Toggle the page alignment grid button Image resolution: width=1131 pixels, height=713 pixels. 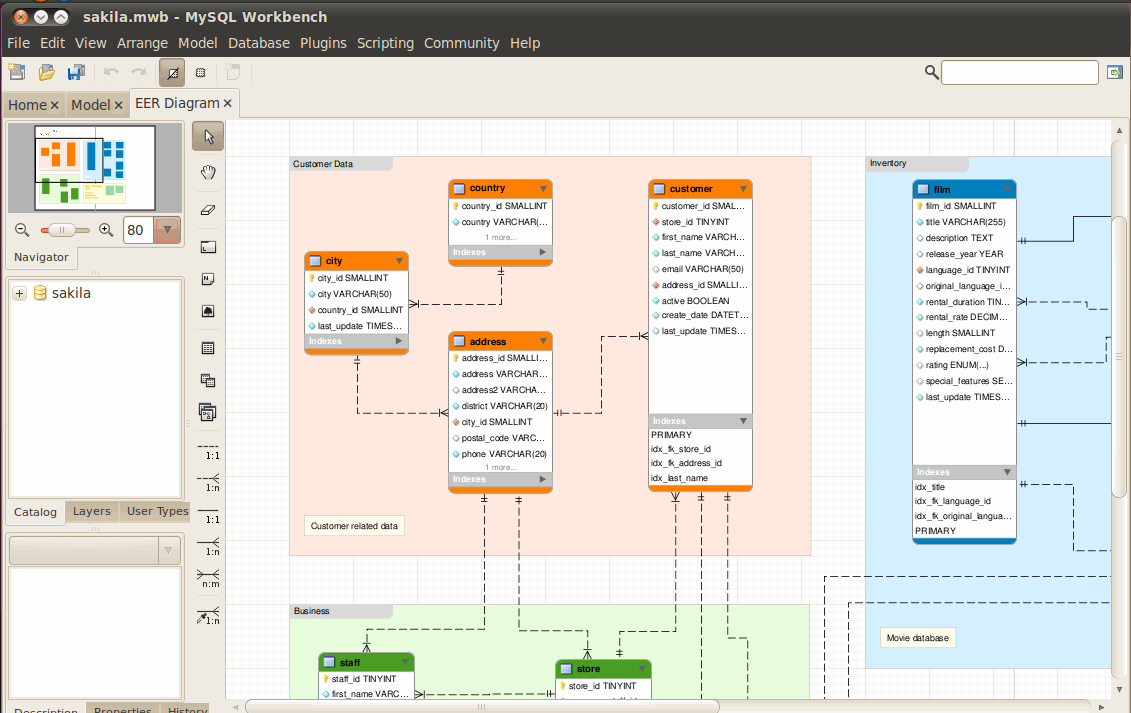[x=201, y=72]
